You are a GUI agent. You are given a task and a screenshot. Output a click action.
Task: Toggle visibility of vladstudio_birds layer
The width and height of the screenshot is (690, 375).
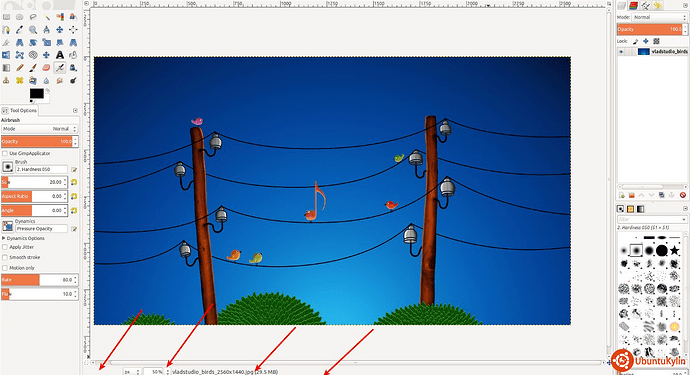[x=621, y=51]
